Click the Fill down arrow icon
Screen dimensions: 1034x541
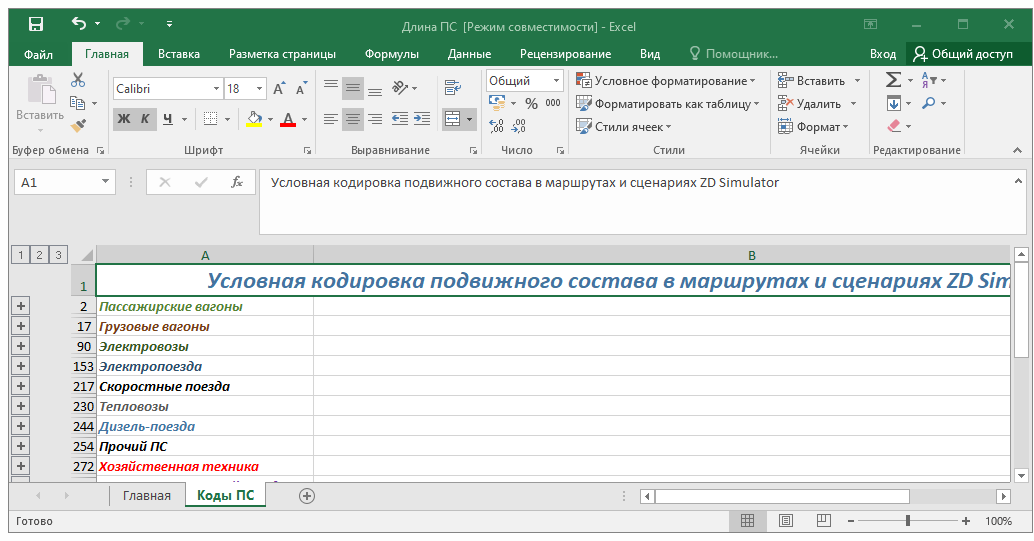[894, 104]
